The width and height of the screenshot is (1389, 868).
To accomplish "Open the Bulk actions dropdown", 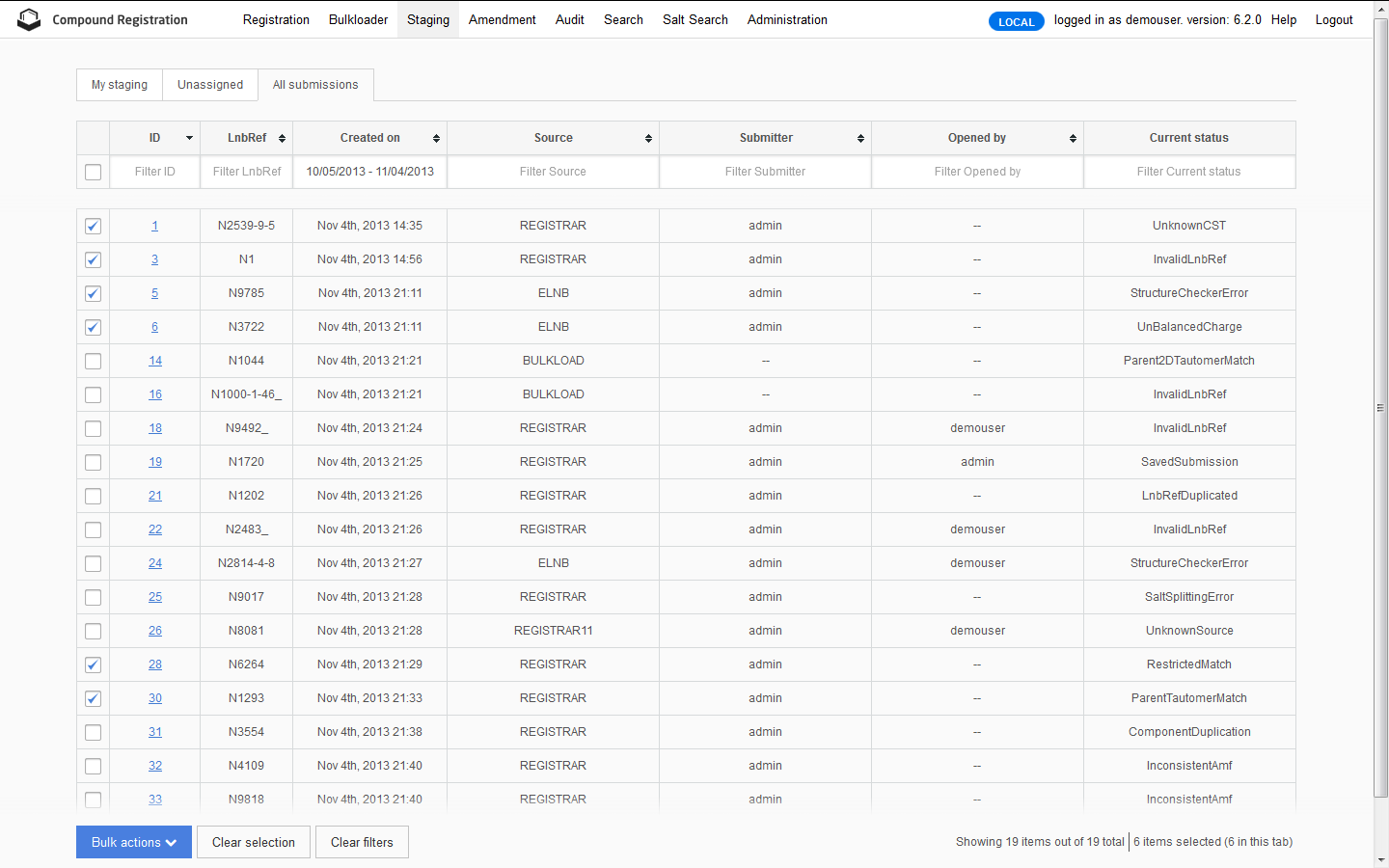I will pyautogui.click(x=133, y=842).
